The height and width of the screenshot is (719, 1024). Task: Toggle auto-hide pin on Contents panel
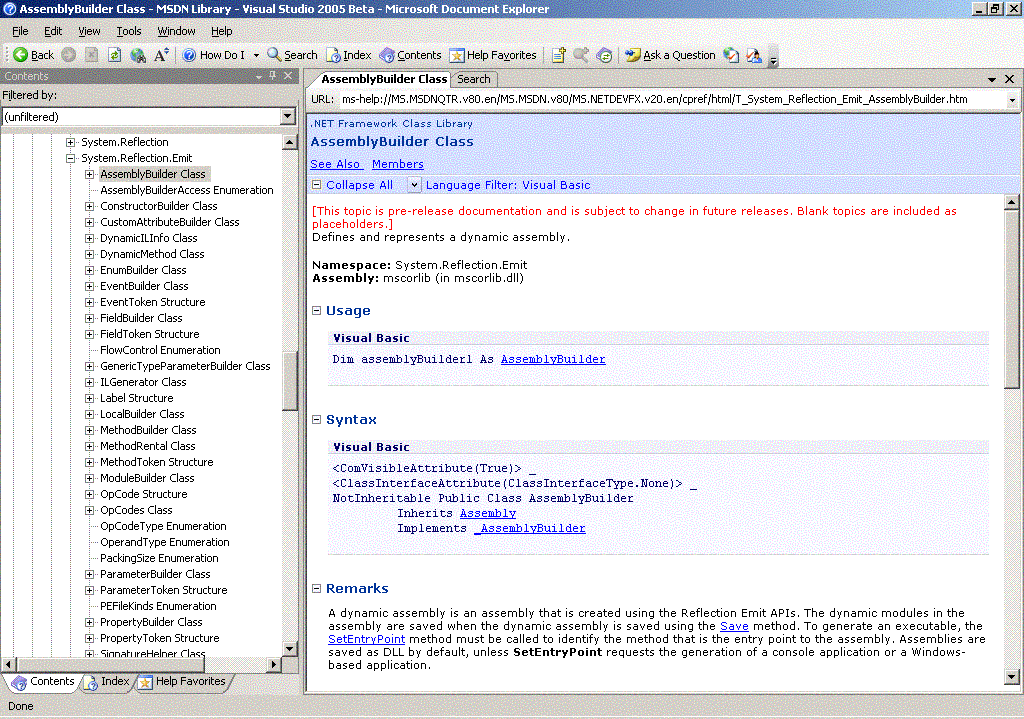(272, 76)
